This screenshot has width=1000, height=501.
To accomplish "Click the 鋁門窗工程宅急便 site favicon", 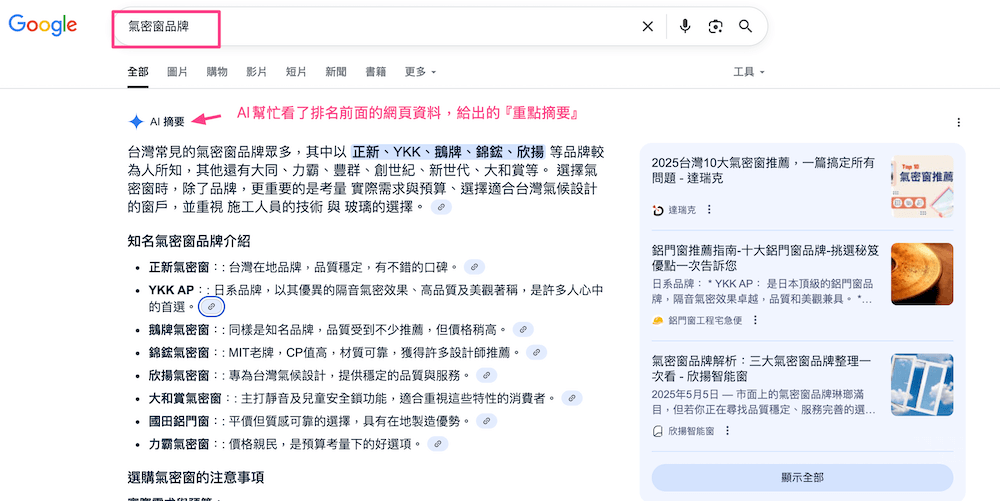I will pos(658,321).
